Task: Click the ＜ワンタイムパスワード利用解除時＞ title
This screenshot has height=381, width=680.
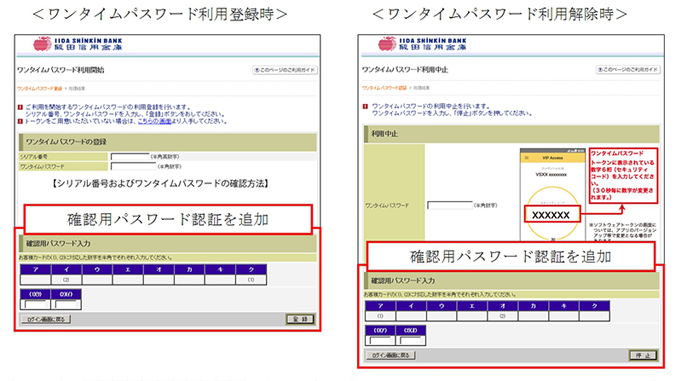Action: [x=499, y=14]
